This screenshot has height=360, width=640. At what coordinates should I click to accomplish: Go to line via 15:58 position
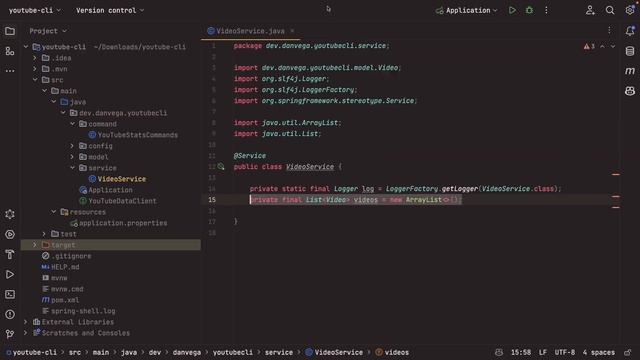pos(521,352)
